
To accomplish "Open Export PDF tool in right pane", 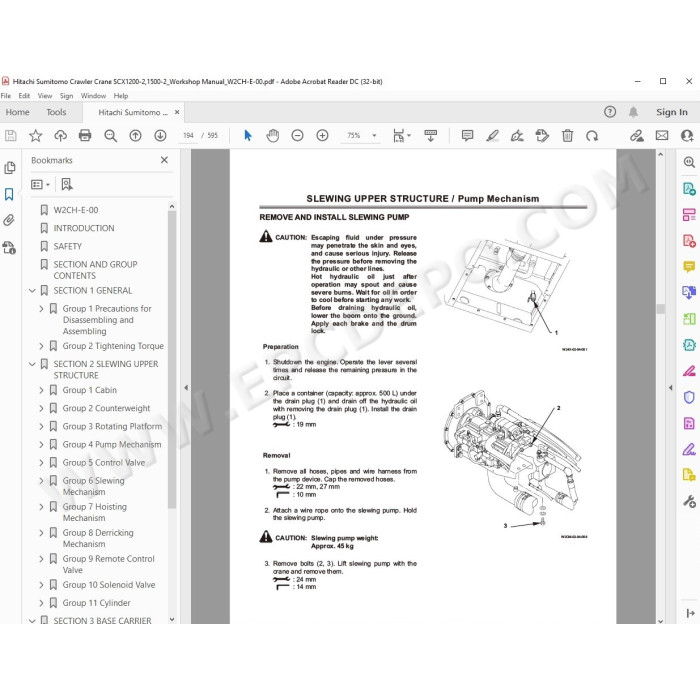I will pyautogui.click(x=689, y=189).
